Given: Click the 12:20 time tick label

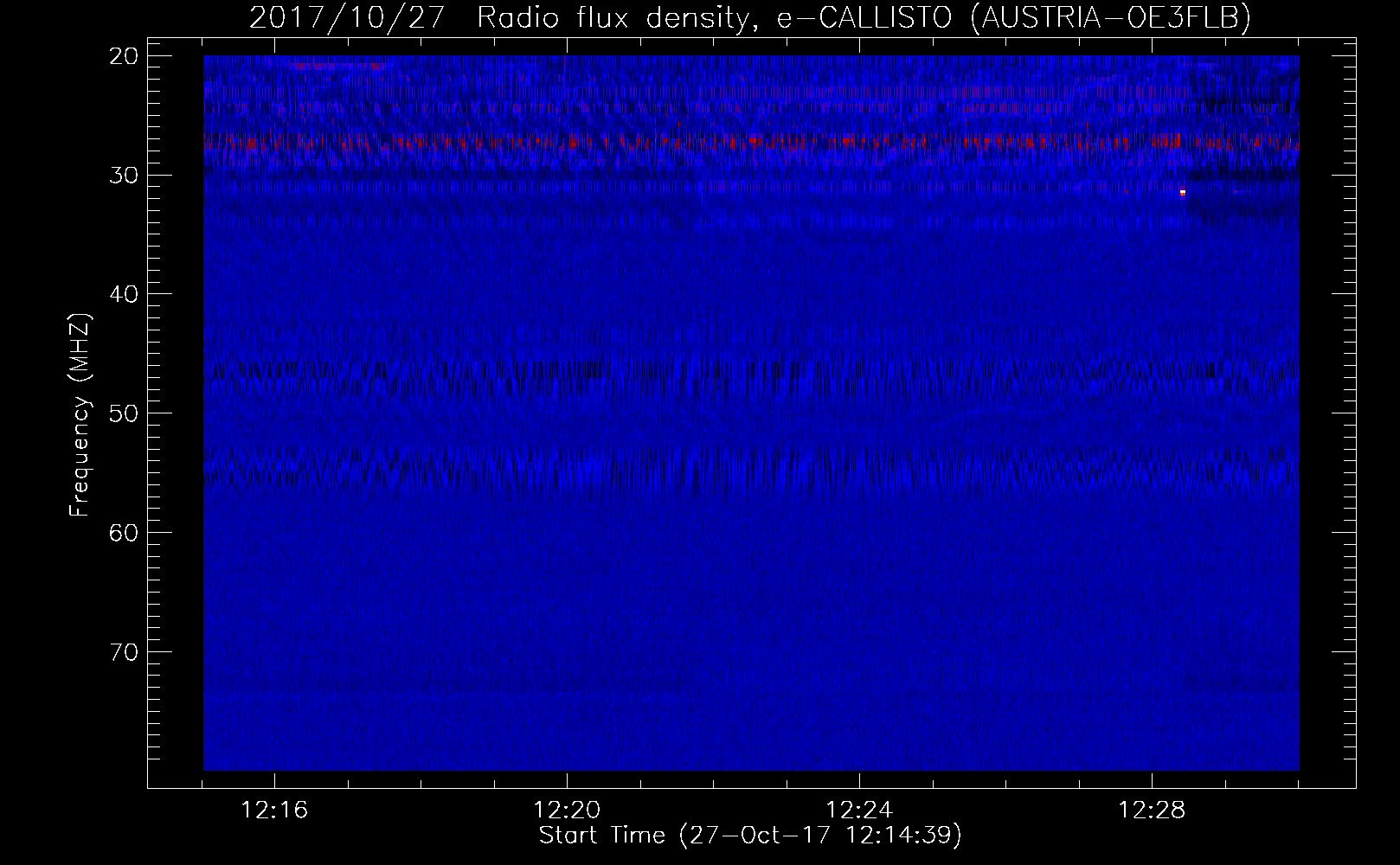Looking at the screenshot, I should 568,811.
